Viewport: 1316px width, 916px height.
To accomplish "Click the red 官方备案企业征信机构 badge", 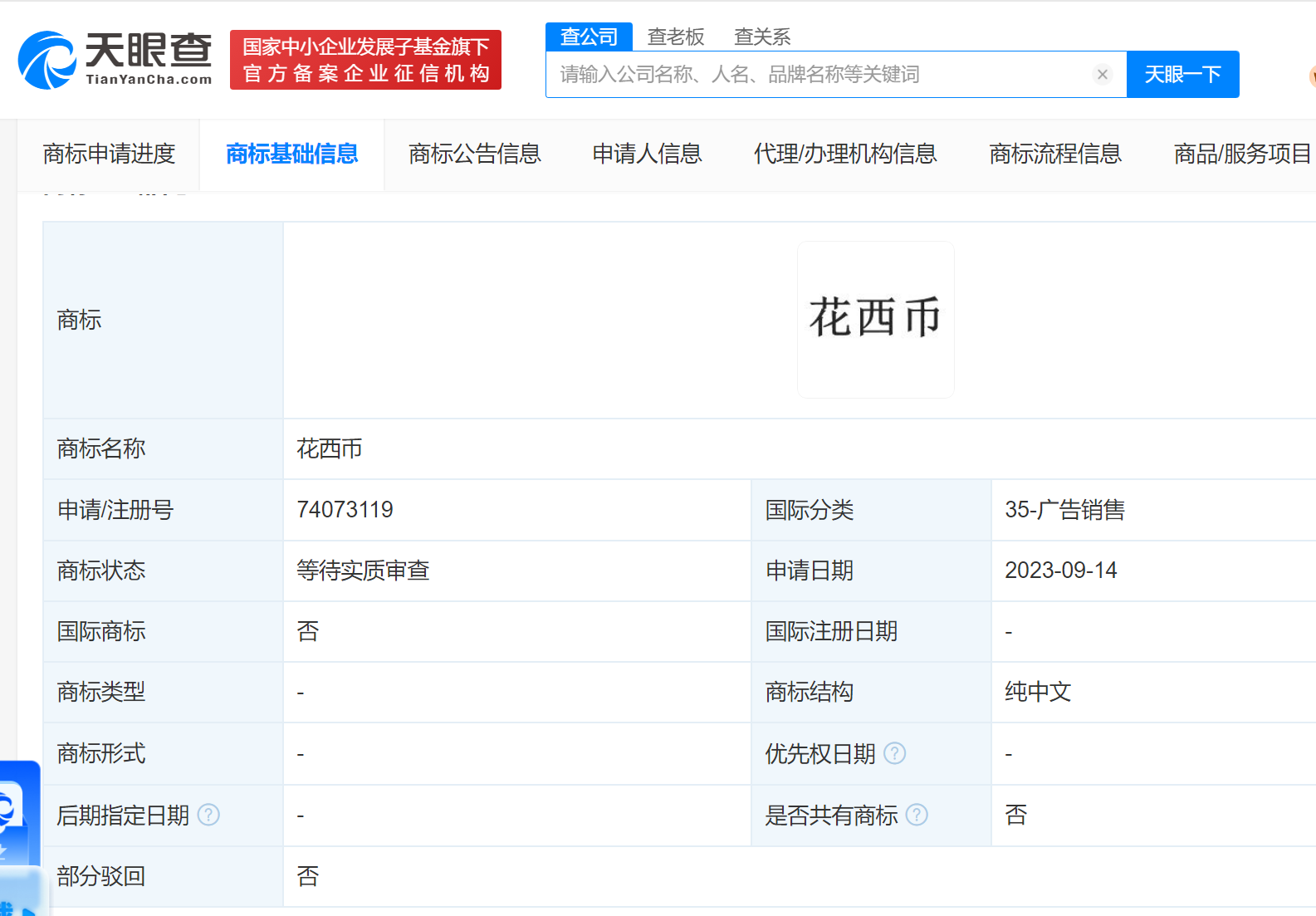I will [365, 60].
